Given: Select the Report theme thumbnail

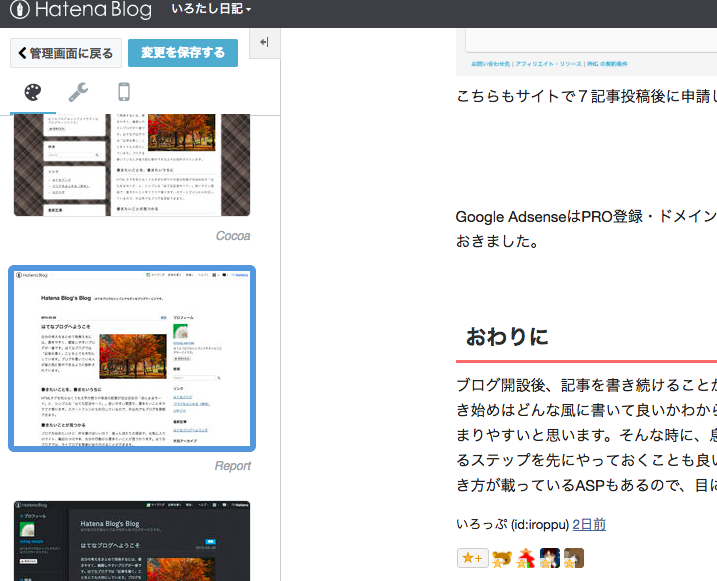Looking at the screenshot, I should point(132,358).
